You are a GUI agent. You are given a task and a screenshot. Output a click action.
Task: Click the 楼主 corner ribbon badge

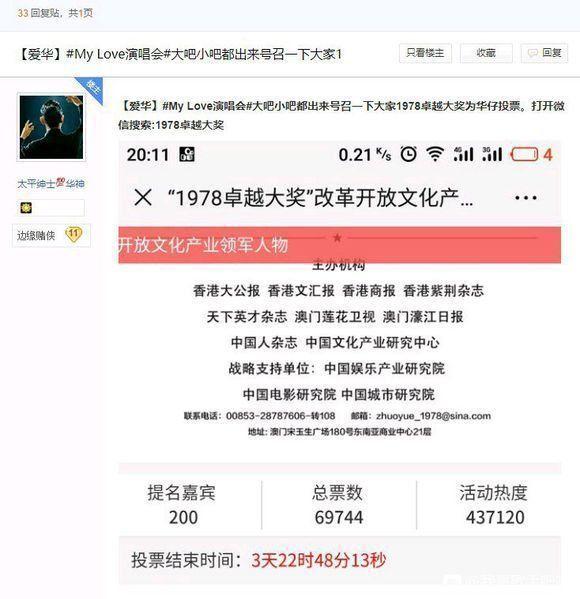click(91, 90)
